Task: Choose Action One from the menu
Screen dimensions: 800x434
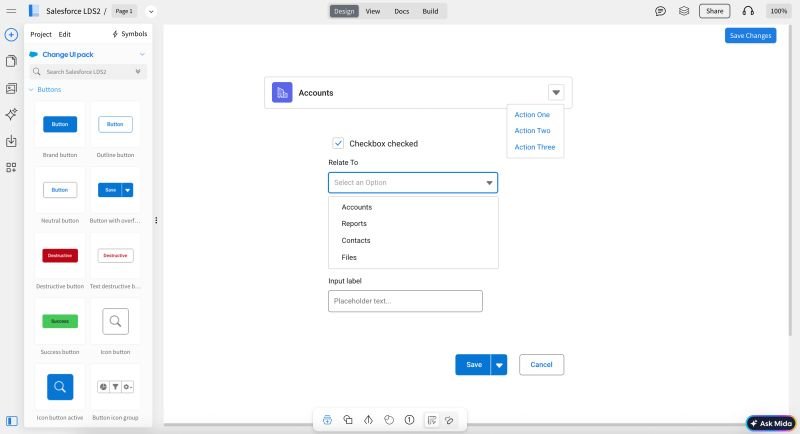Action: coord(532,115)
